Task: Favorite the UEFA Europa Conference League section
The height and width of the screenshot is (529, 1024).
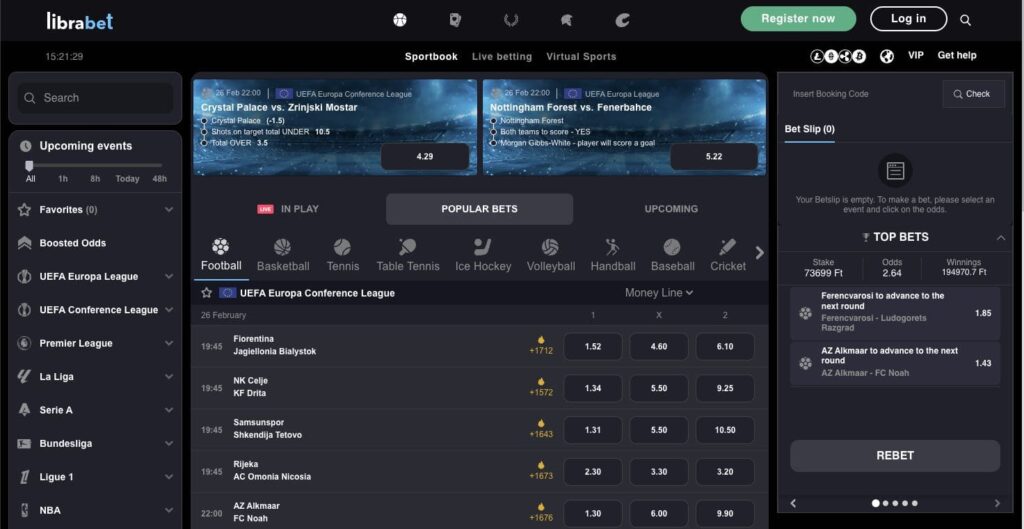Action: click(x=206, y=293)
